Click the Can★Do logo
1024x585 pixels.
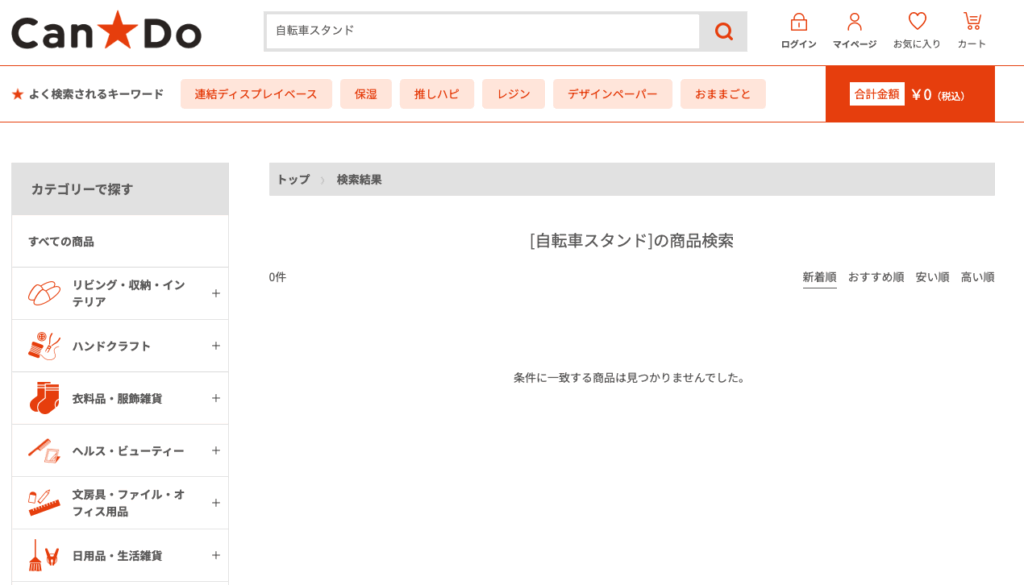pos(106,31)
